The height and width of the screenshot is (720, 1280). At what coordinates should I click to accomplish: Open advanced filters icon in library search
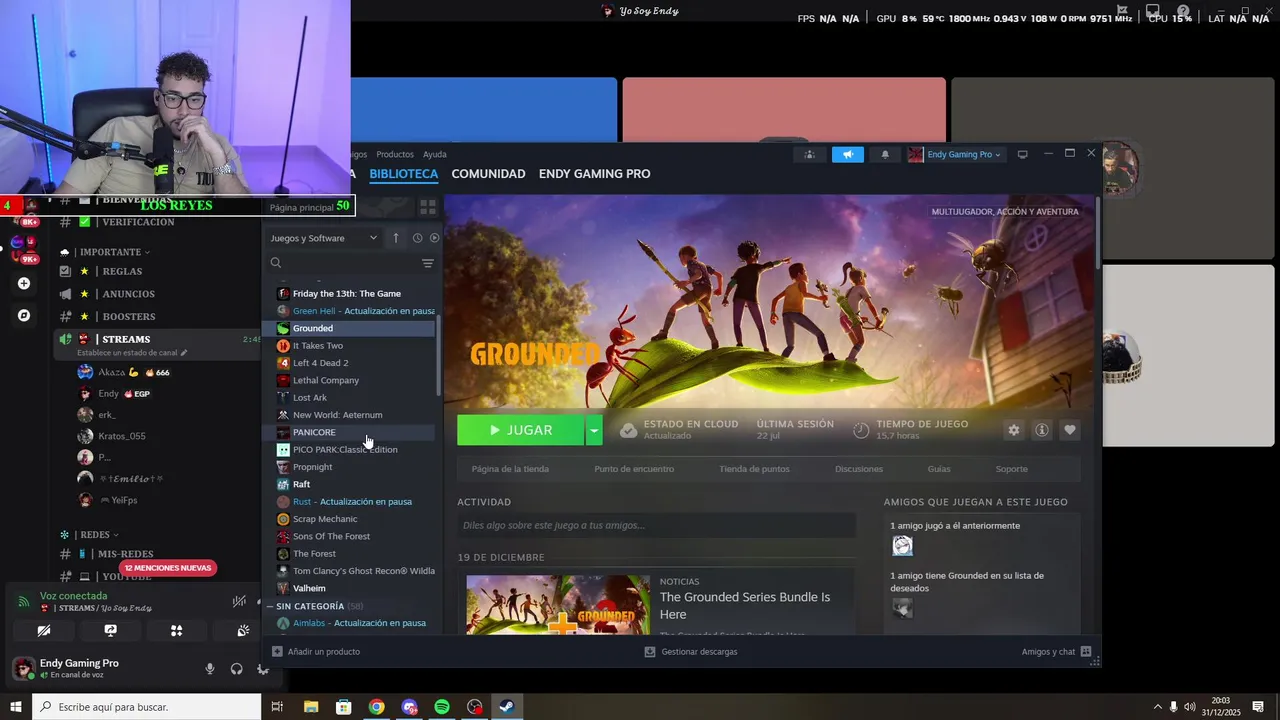tap(427, 263)
